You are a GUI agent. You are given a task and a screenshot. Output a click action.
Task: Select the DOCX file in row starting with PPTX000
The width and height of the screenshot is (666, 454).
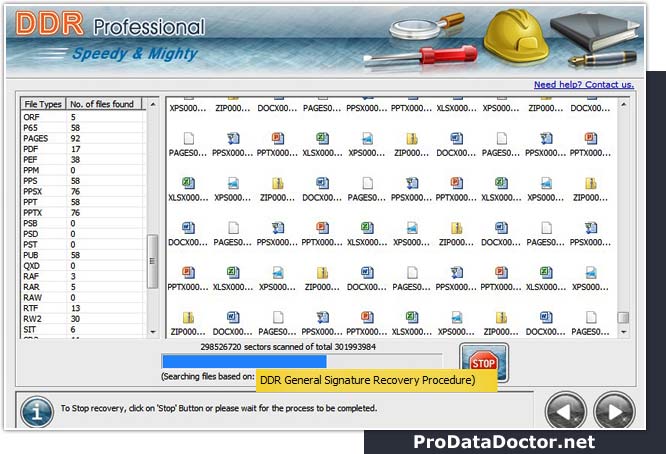point(367,279)
